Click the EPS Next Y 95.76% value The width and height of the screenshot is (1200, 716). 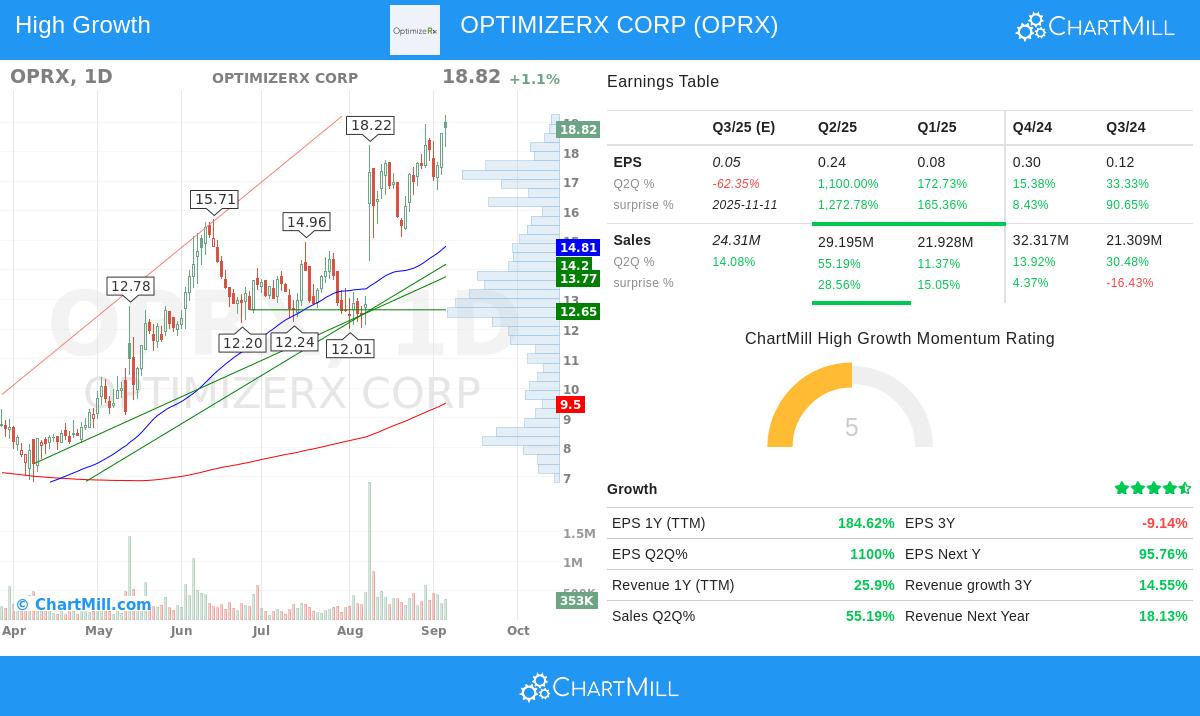[x=1163, y=554]
